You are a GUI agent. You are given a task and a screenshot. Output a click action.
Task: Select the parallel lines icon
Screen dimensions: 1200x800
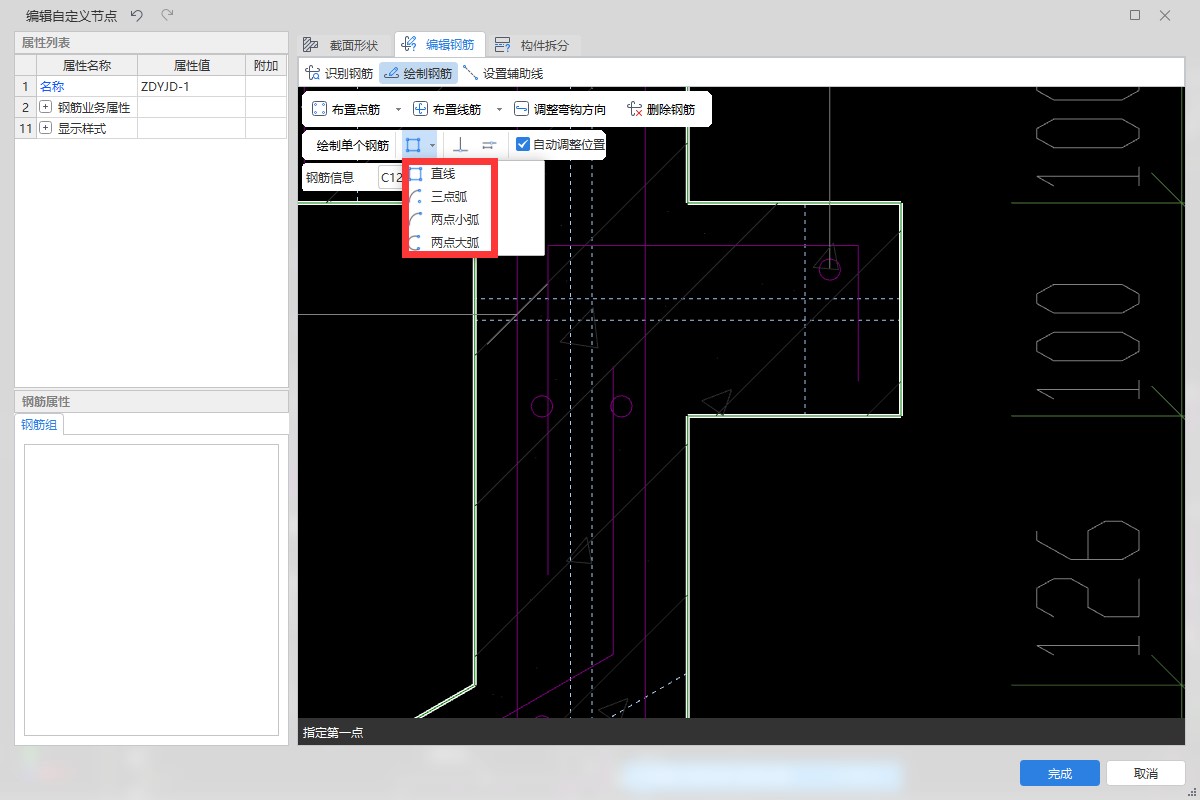click(489, 145)
